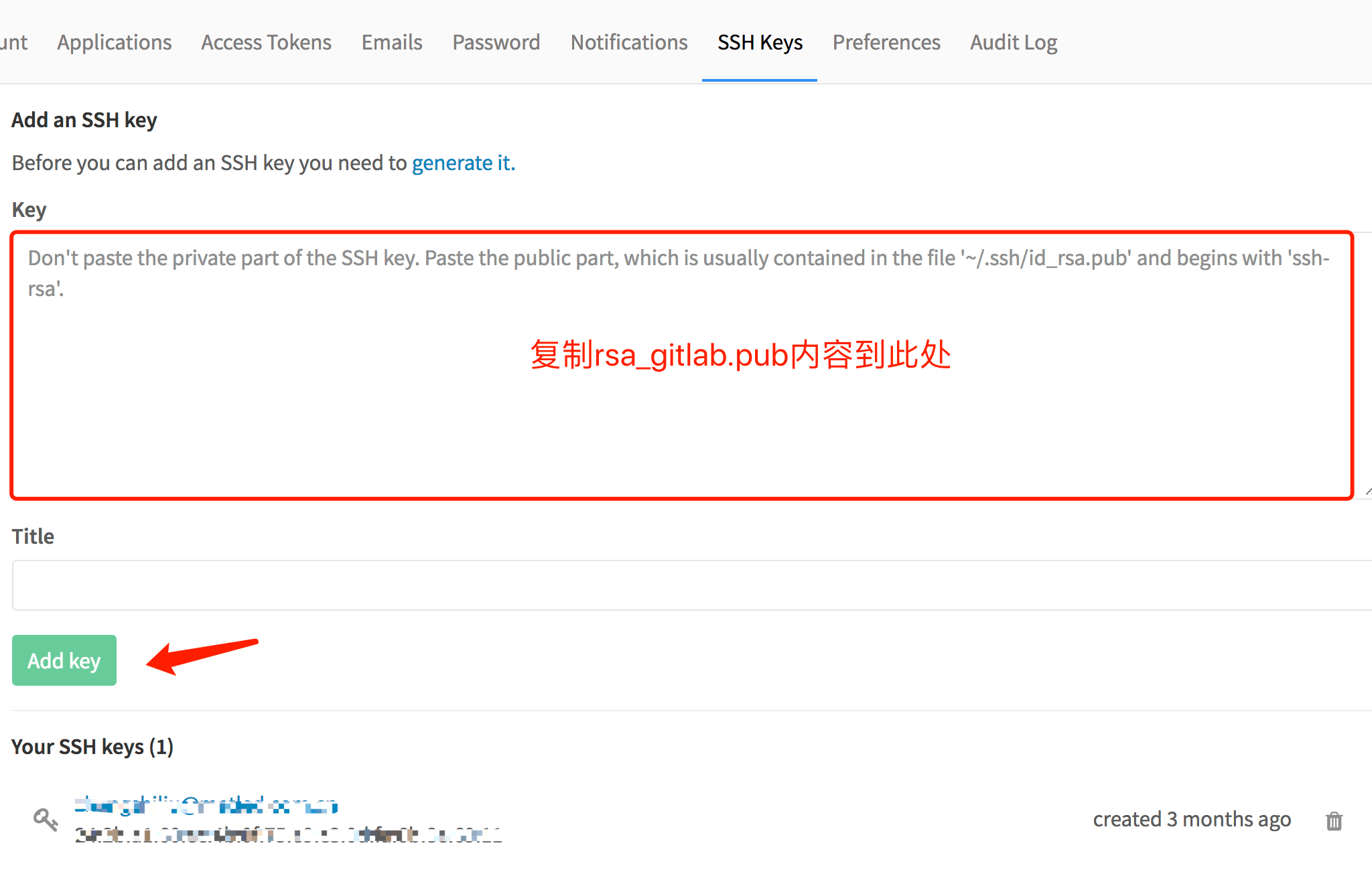Image resolution: width=1372 pixels, height=892 pixels.
Task: Go to the partially visible Account tab
Action: coord(13,42)
